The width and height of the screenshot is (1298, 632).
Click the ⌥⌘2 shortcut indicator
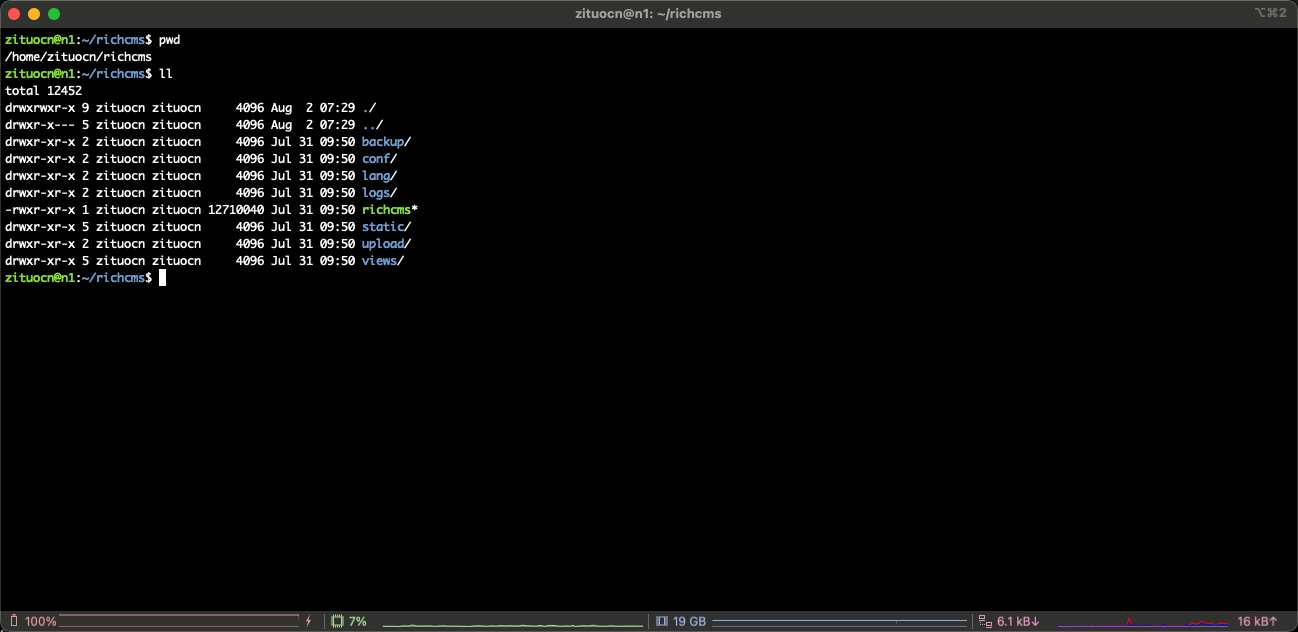[x=1269, y=13]
